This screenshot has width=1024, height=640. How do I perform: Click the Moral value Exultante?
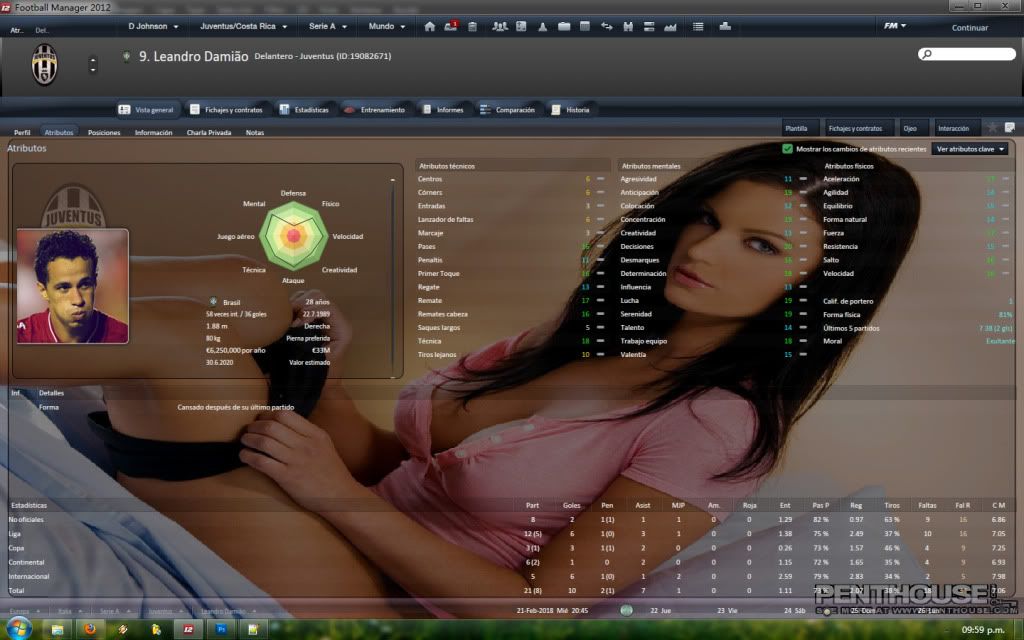pos(1000,342)
